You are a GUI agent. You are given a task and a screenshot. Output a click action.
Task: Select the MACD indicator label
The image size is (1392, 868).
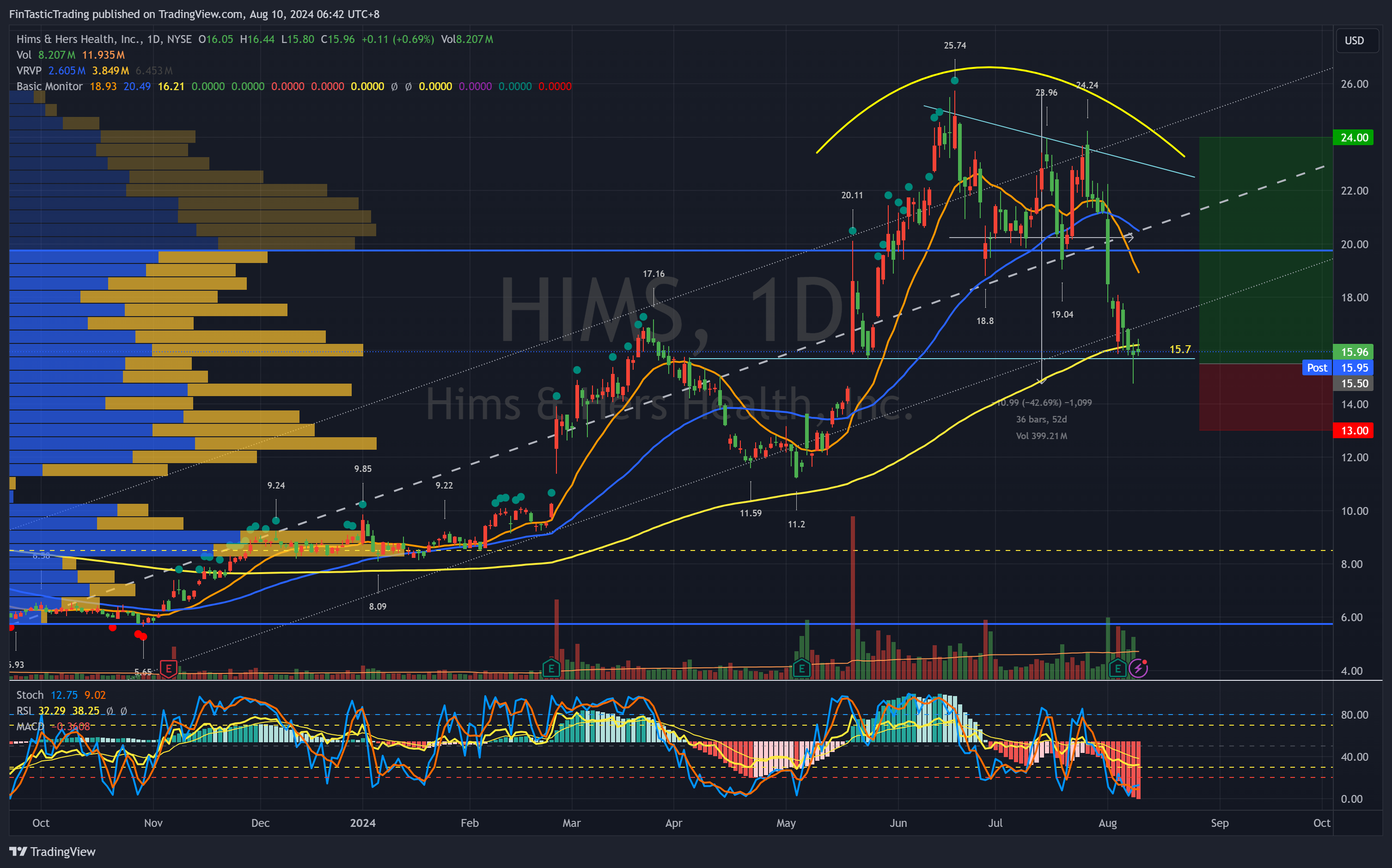[x=30, y=726]
